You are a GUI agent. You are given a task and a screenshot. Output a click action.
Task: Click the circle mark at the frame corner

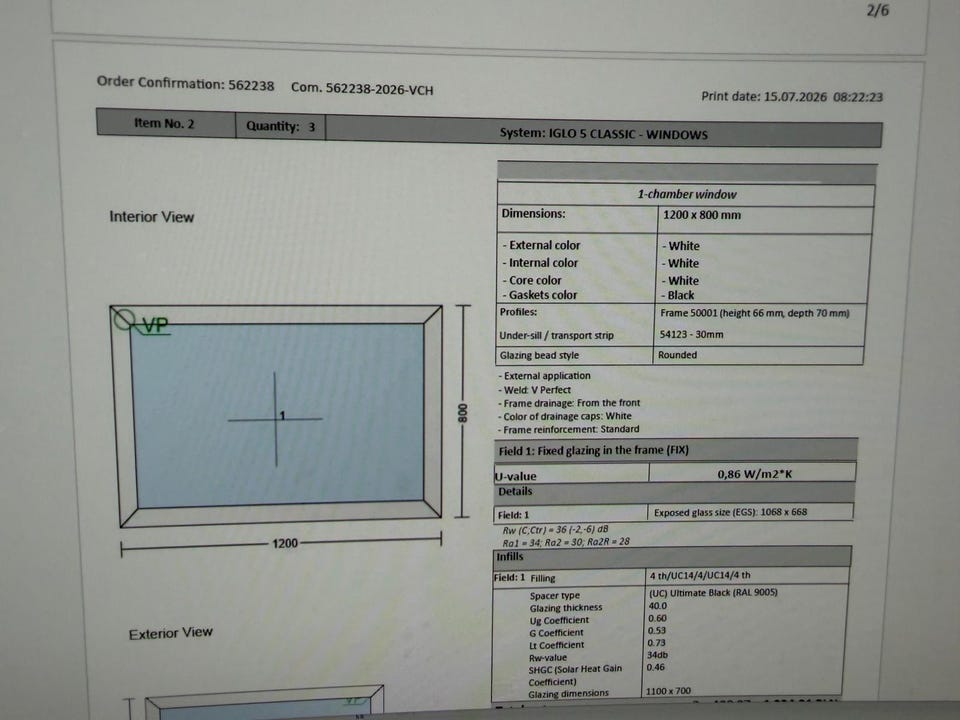tap(124, 319)
